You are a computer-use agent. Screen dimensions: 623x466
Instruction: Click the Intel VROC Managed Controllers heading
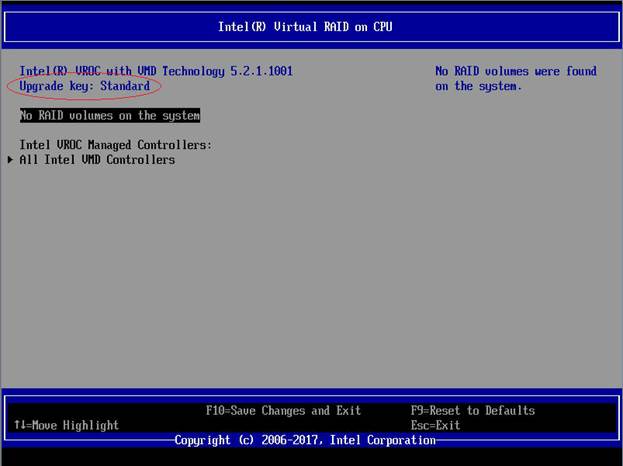115,145
